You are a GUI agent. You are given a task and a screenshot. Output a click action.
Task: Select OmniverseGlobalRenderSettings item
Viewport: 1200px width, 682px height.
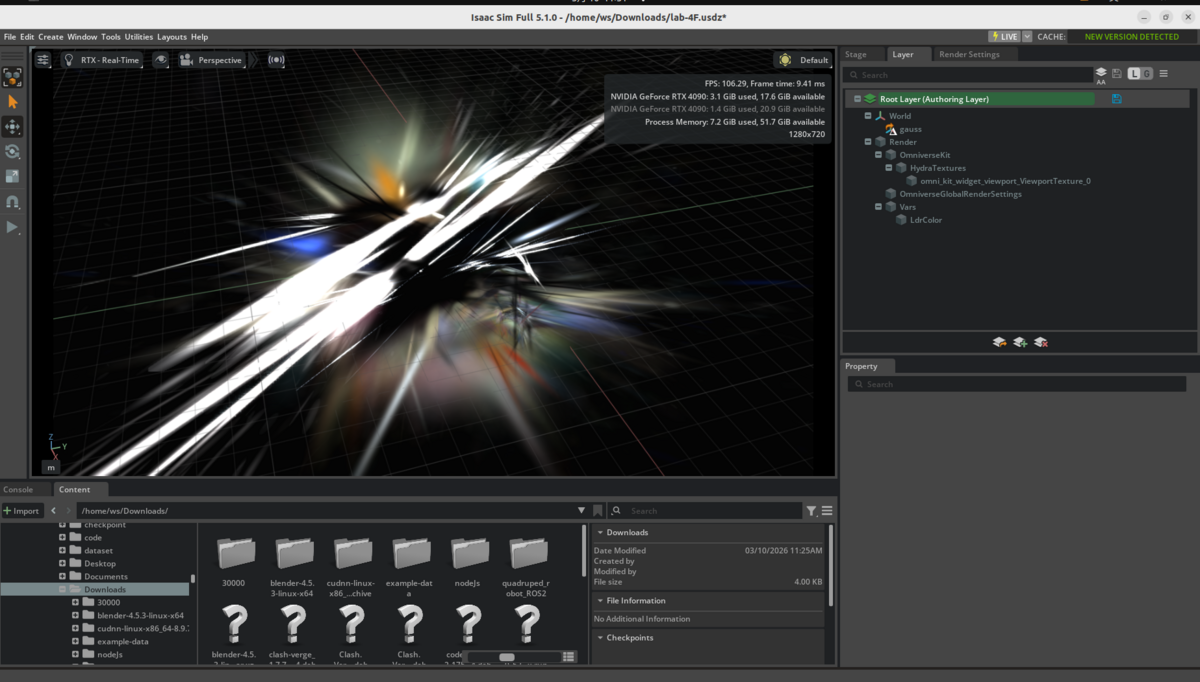[960, 194]
